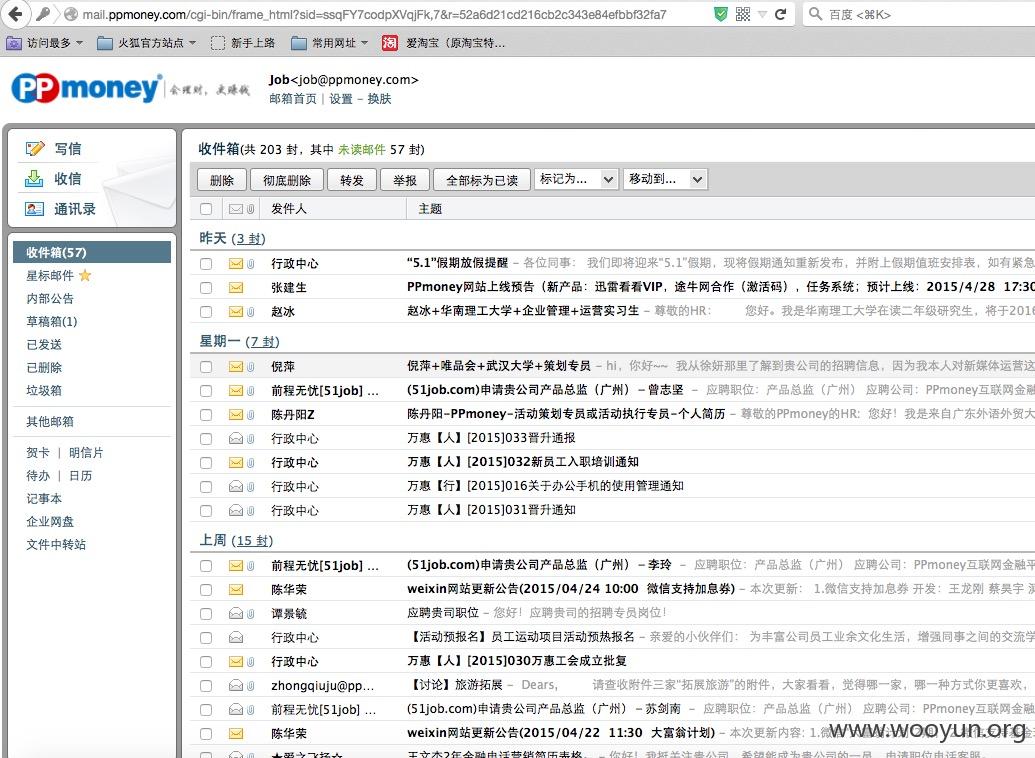Viewport: 1035px width, 758px height.
Task: Click the 删除 button
Action: (222, 180)
